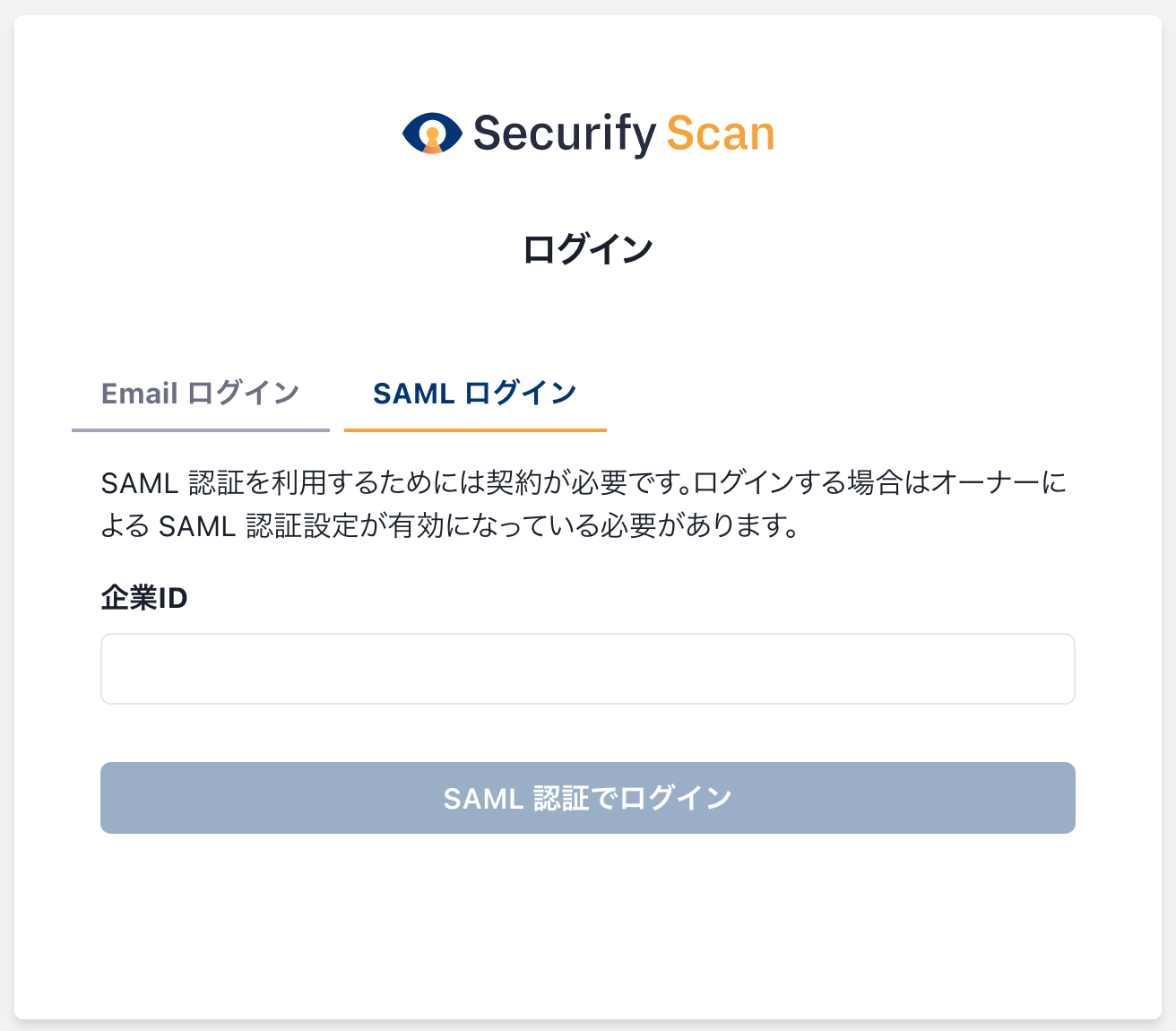Select the SAML ログイン tab
This screenshot has width=1176, height=1031.
tap(475, 393)
